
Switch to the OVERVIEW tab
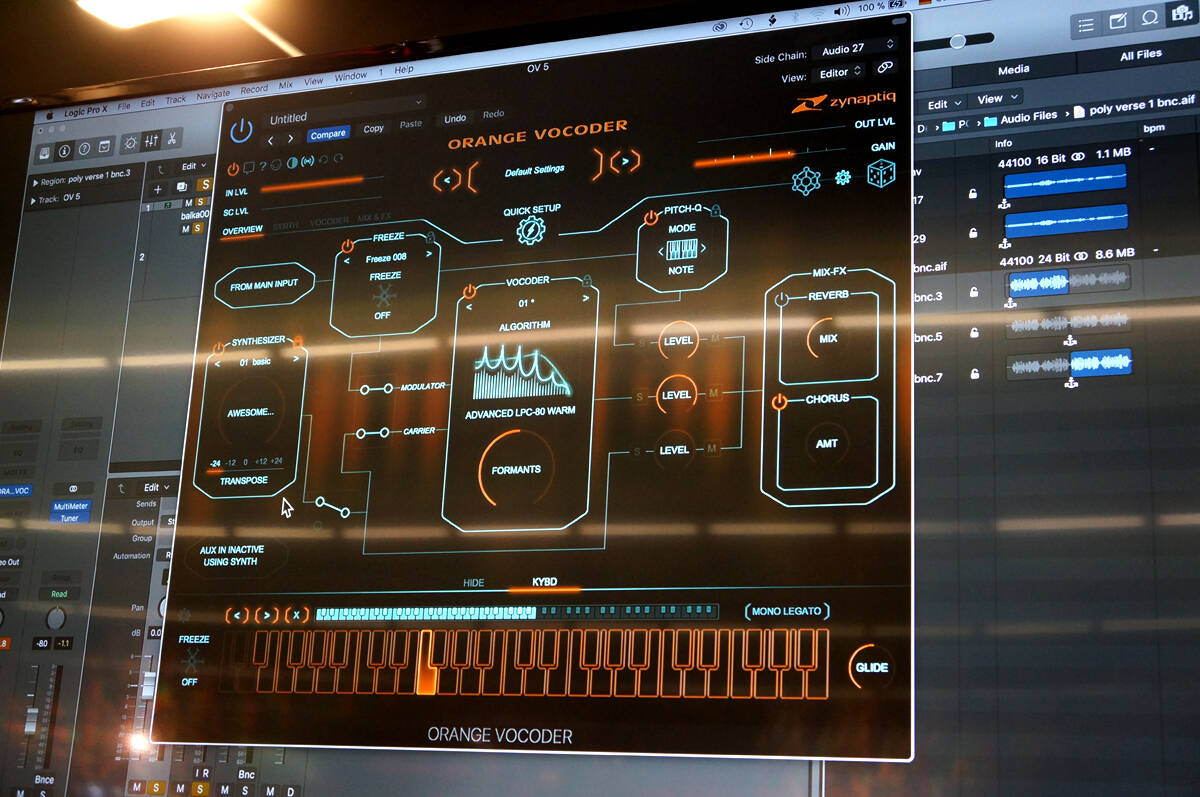(x=242, y=230)
